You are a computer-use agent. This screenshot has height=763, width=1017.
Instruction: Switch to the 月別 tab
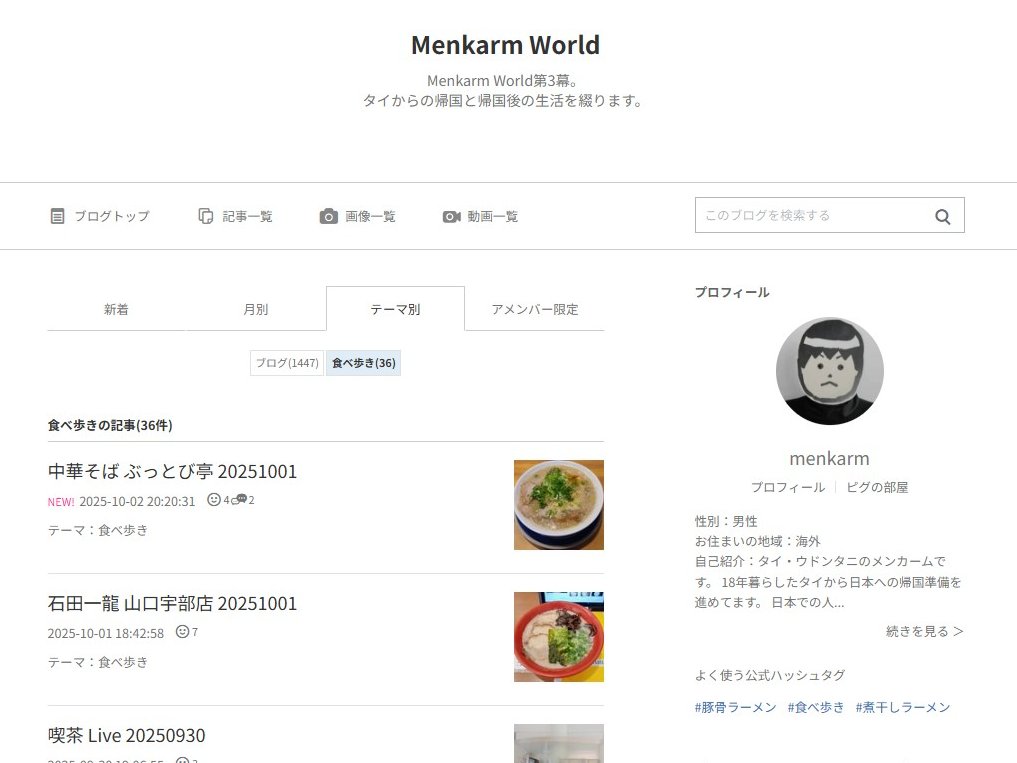point(256,309)
